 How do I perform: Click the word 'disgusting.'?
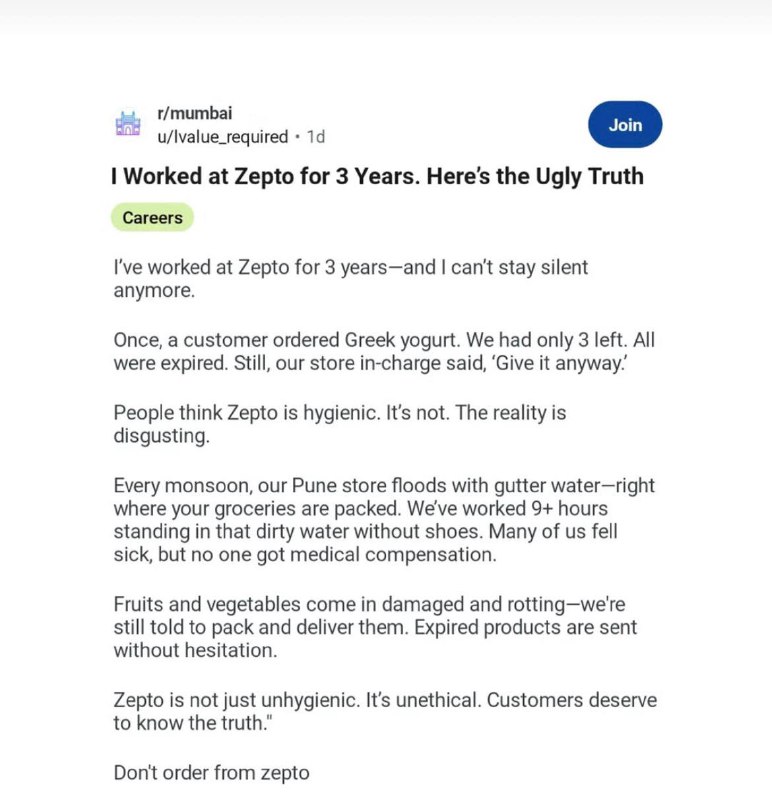(x=161, y=436)
